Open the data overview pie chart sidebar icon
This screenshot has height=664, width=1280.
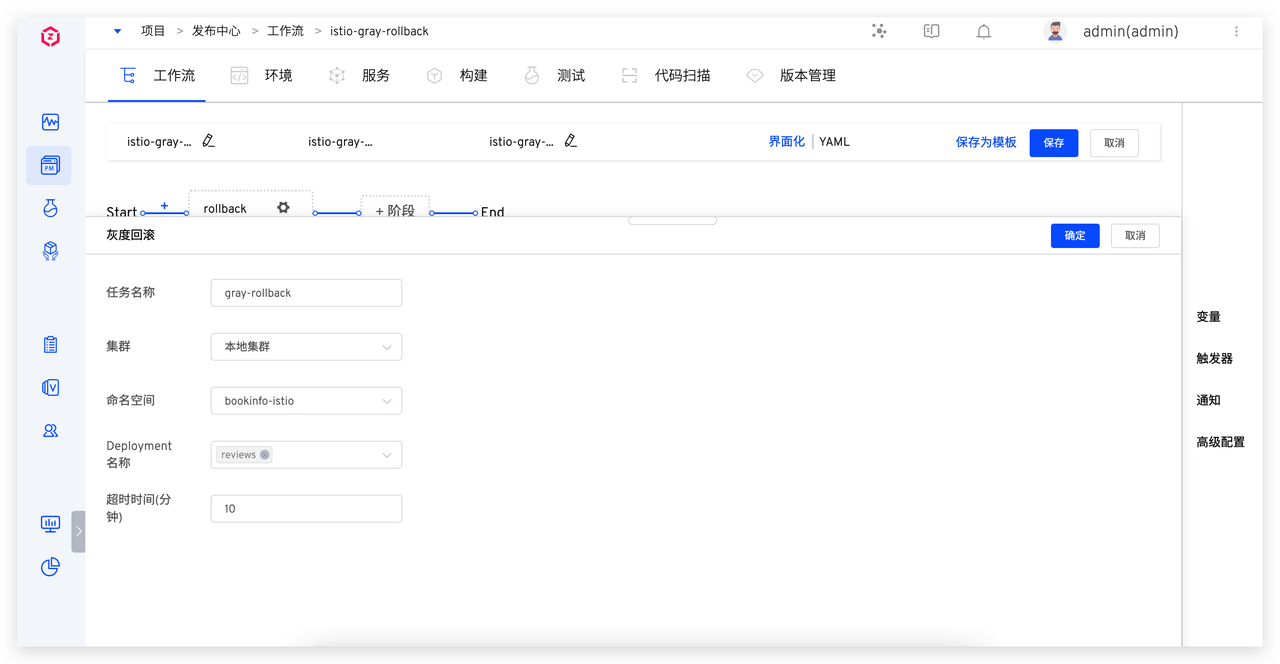point(50,567)
